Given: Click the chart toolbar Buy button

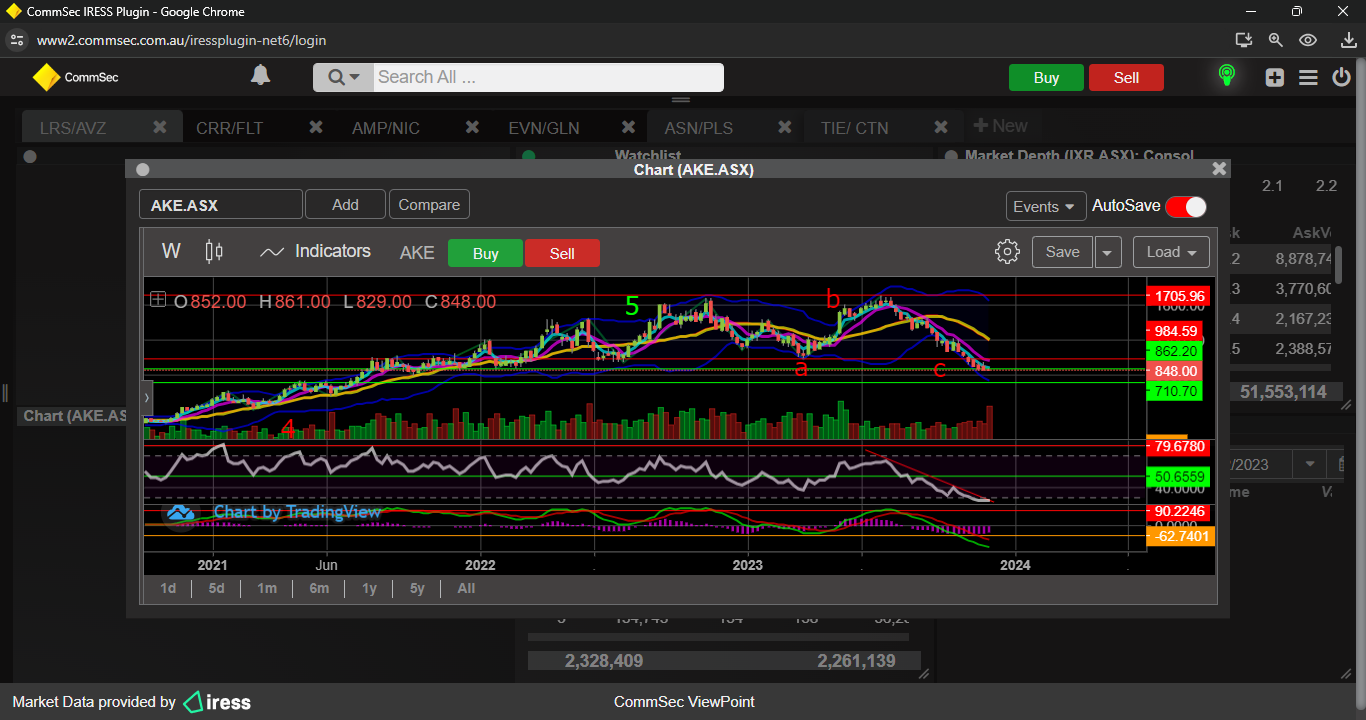Looking at the screenshot, I should pyautogui.click(x=485, y=253).
